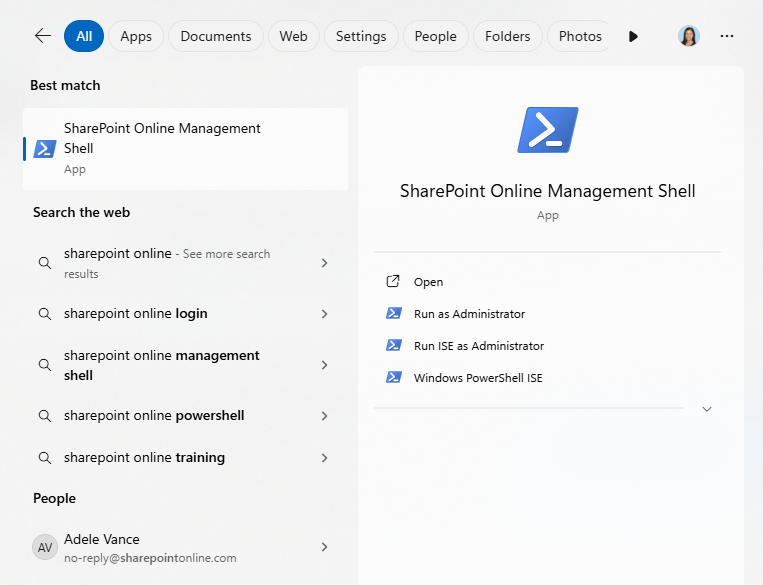763x585 pixels.
Task: Switch to the Folders filter
Action: [x=508, y=36]
